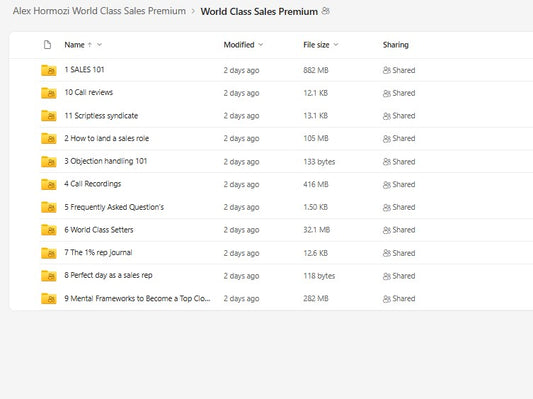Click Shared status for 11 Scriptless syndicate

(x=399, y=116)
